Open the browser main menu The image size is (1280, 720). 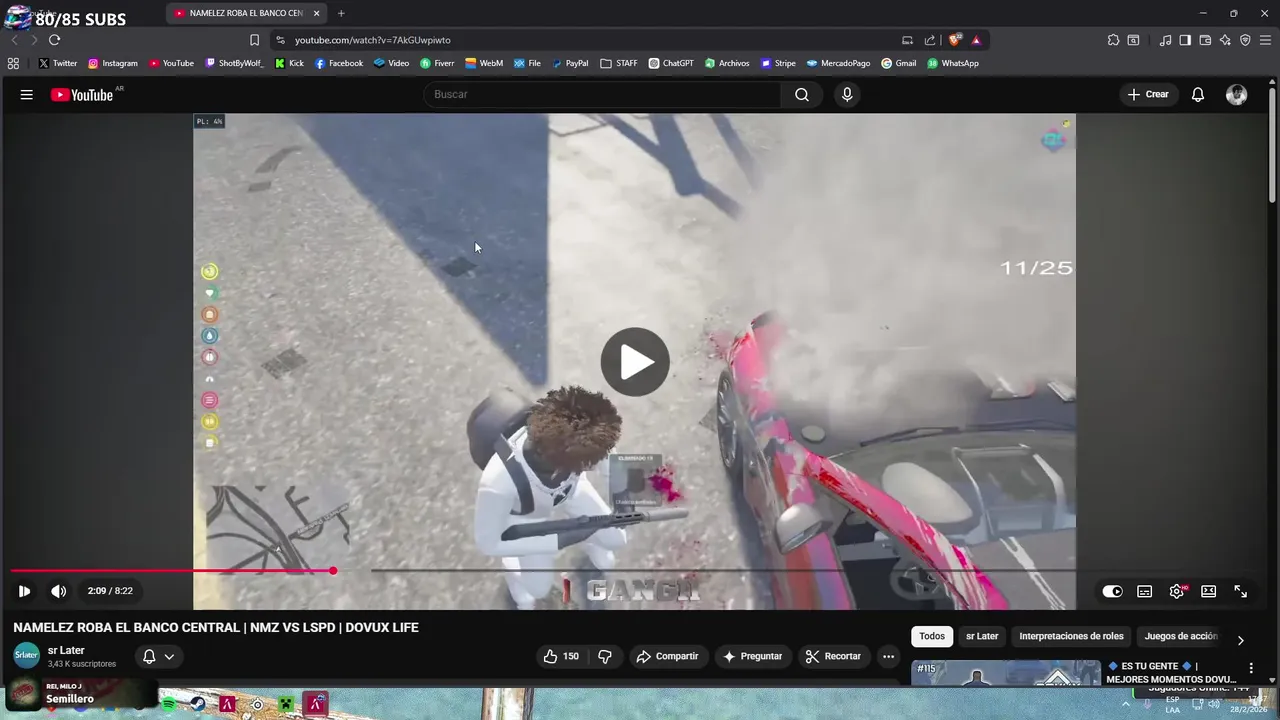[1266, 40]
